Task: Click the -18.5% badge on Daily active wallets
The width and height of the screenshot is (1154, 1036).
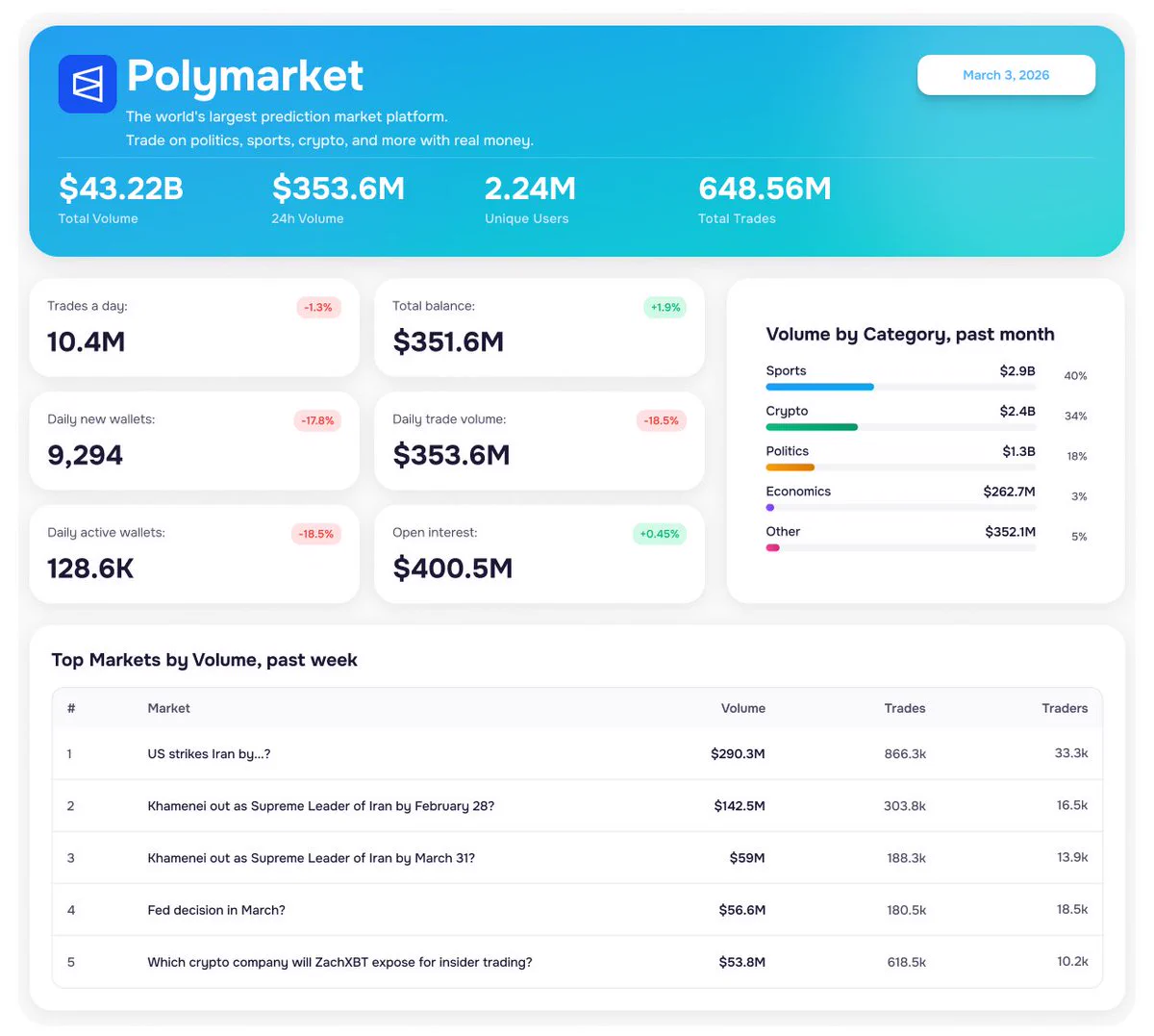Action: click(x=316, y=534)
